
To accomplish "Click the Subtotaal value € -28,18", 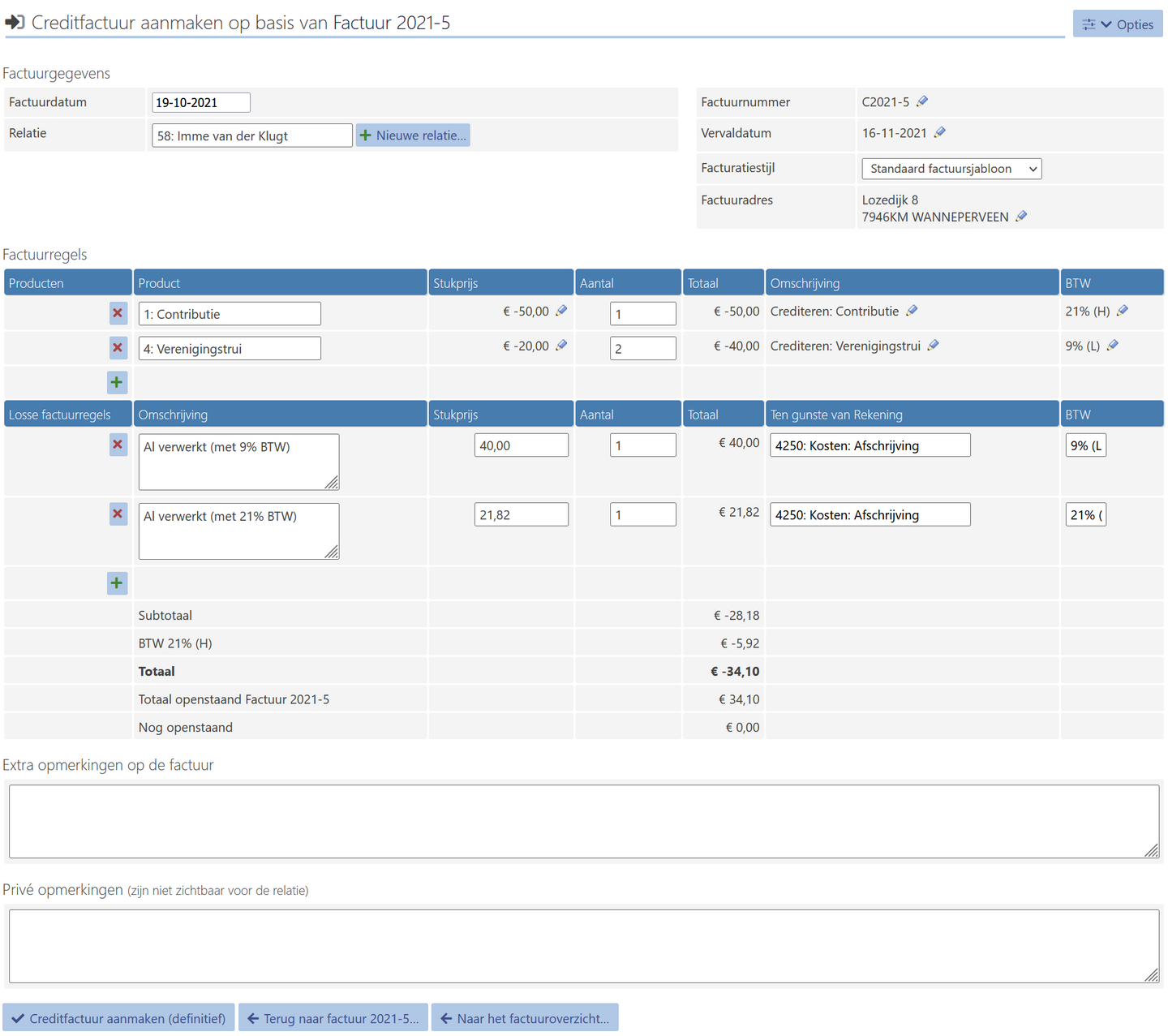I will click(736, 615).
